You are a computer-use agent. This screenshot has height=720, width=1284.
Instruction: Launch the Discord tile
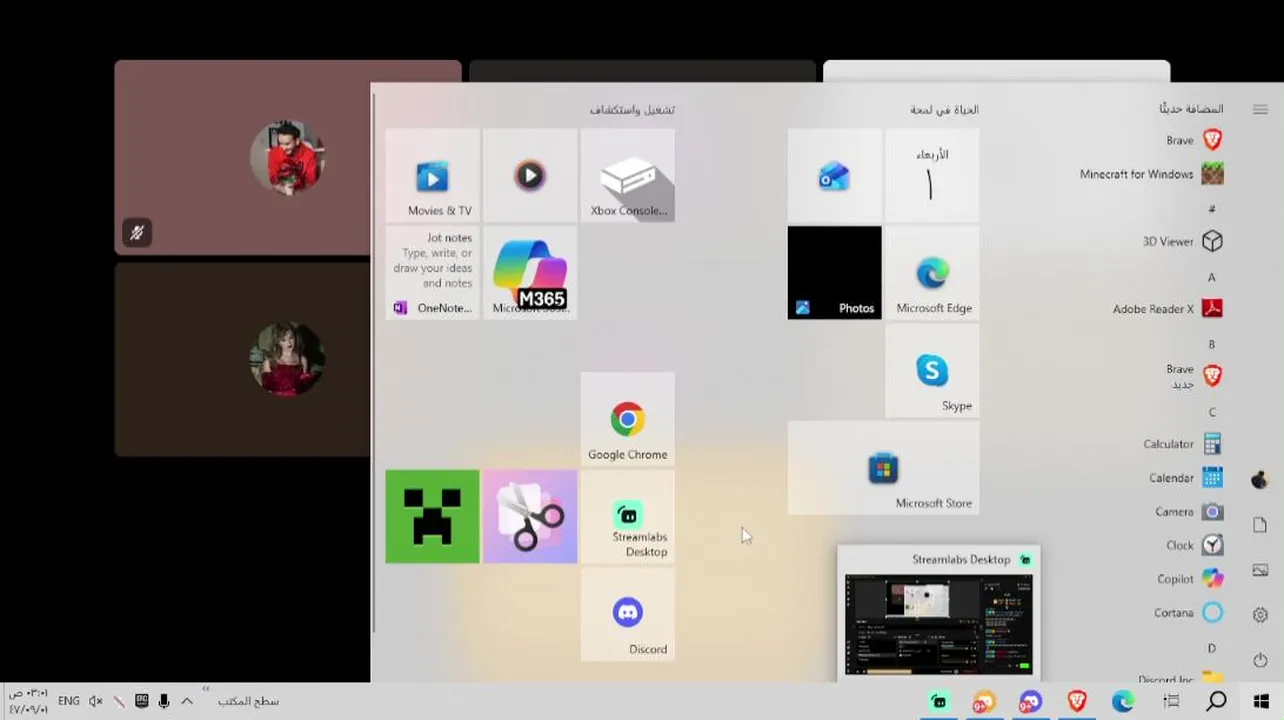[628, 614]
